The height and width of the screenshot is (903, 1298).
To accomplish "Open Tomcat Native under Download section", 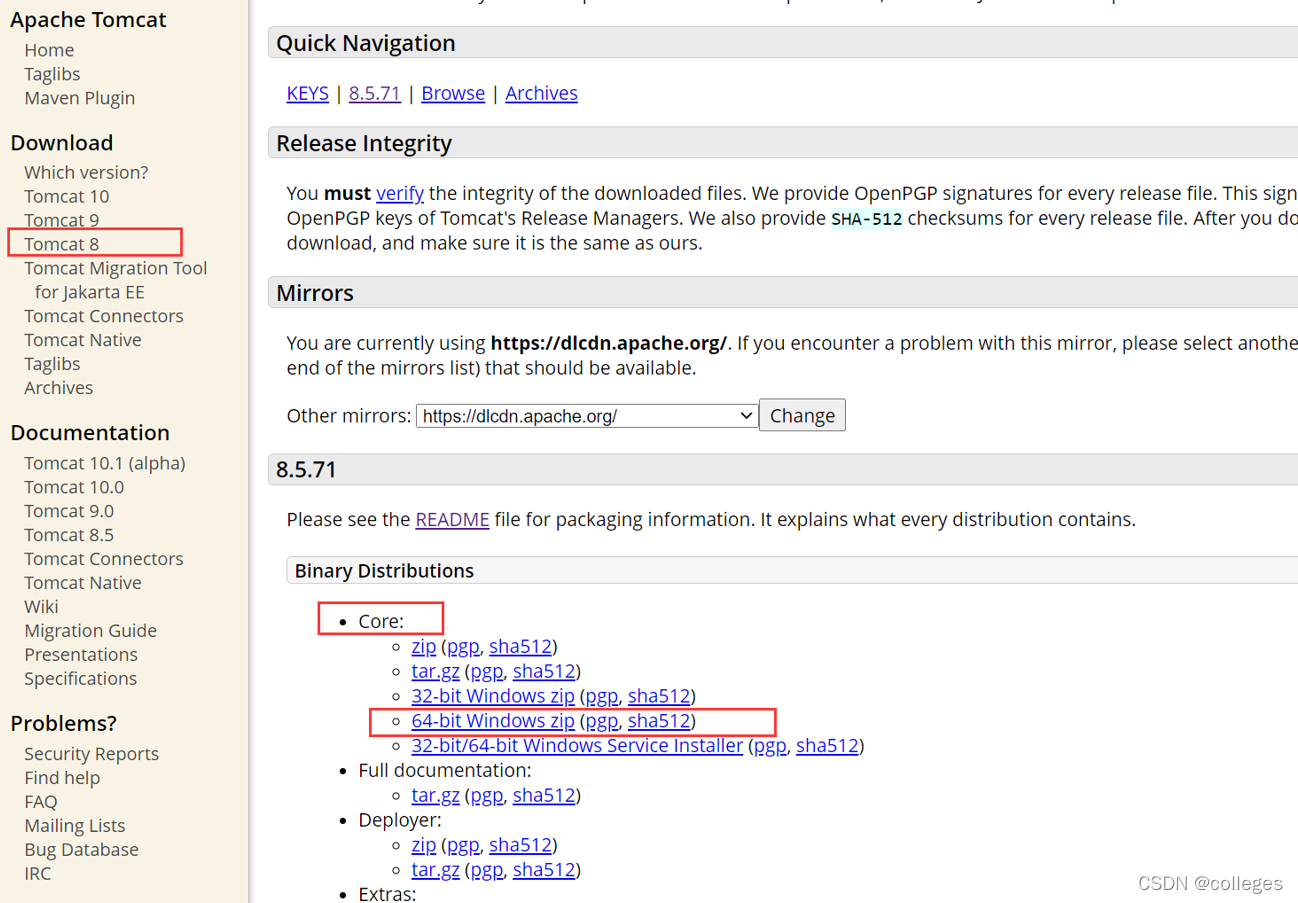I will [x=83, y=340].
